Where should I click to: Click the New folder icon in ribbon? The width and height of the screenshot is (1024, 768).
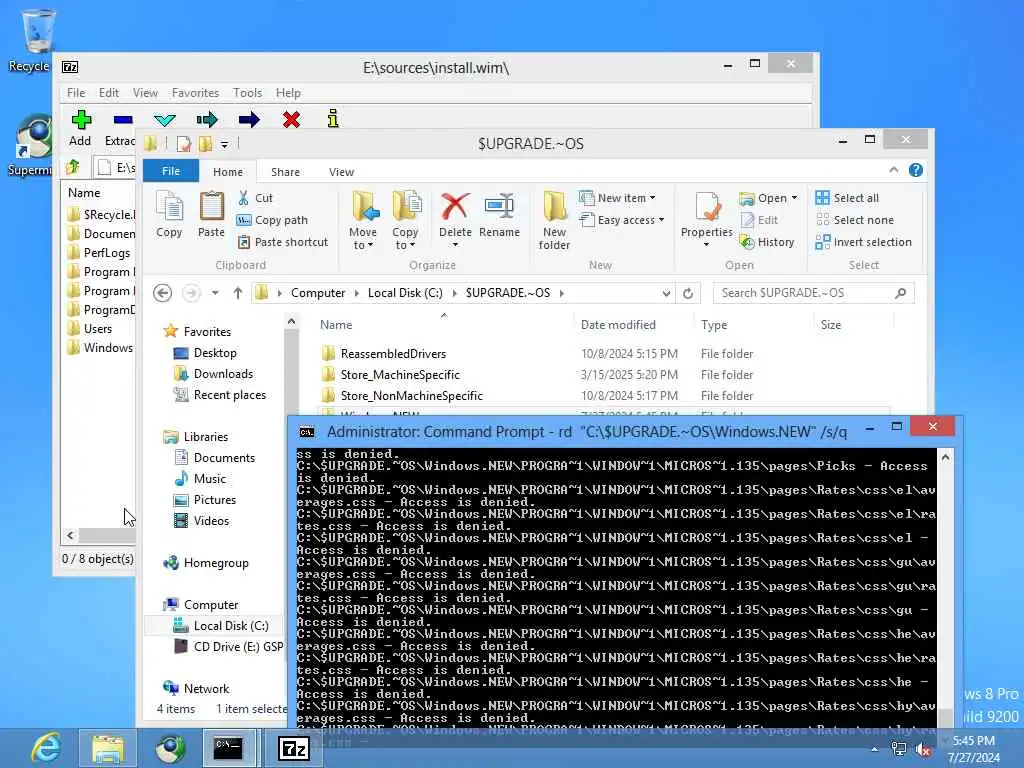point(554,206)
